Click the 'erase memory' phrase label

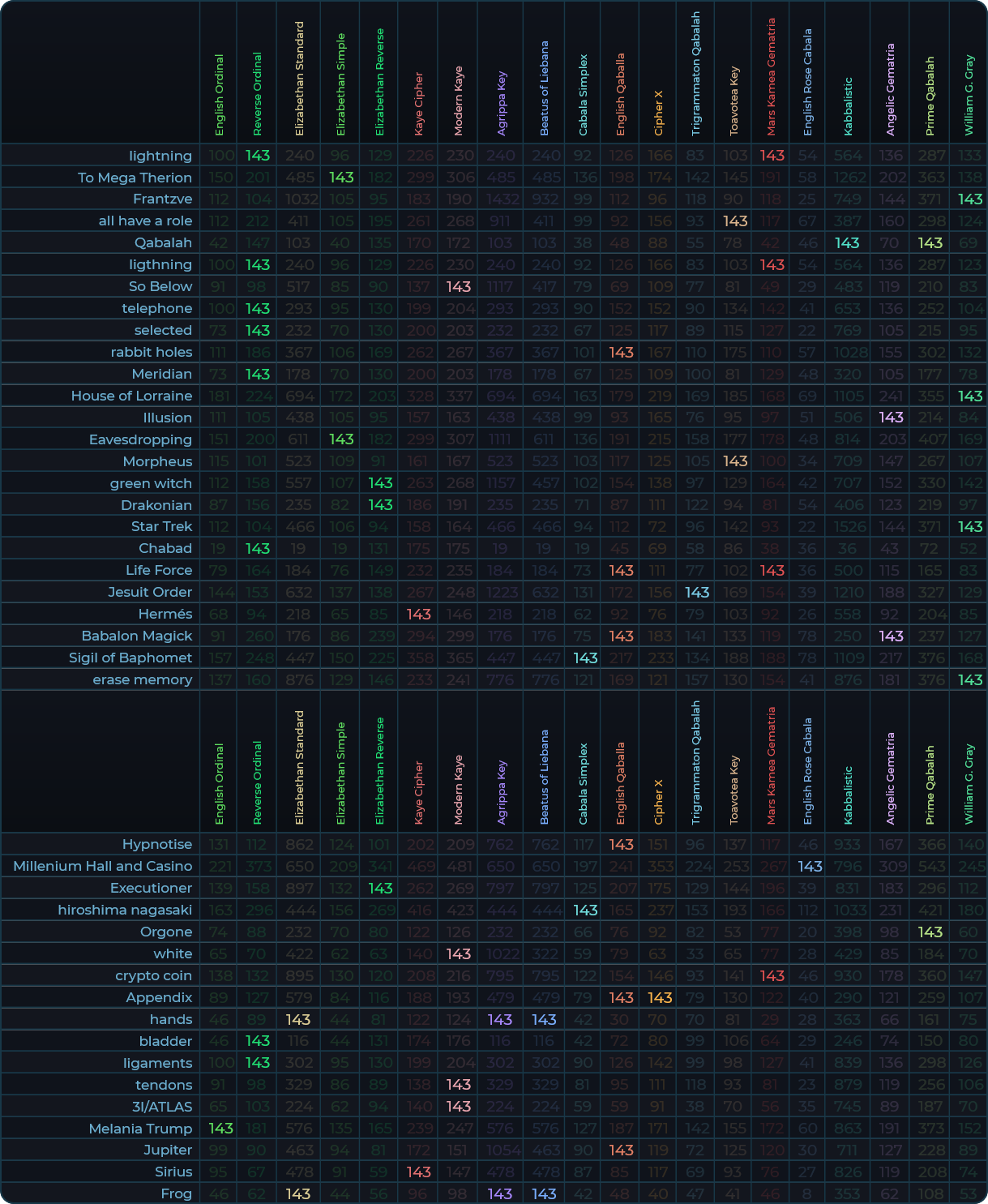pos(143,679)
